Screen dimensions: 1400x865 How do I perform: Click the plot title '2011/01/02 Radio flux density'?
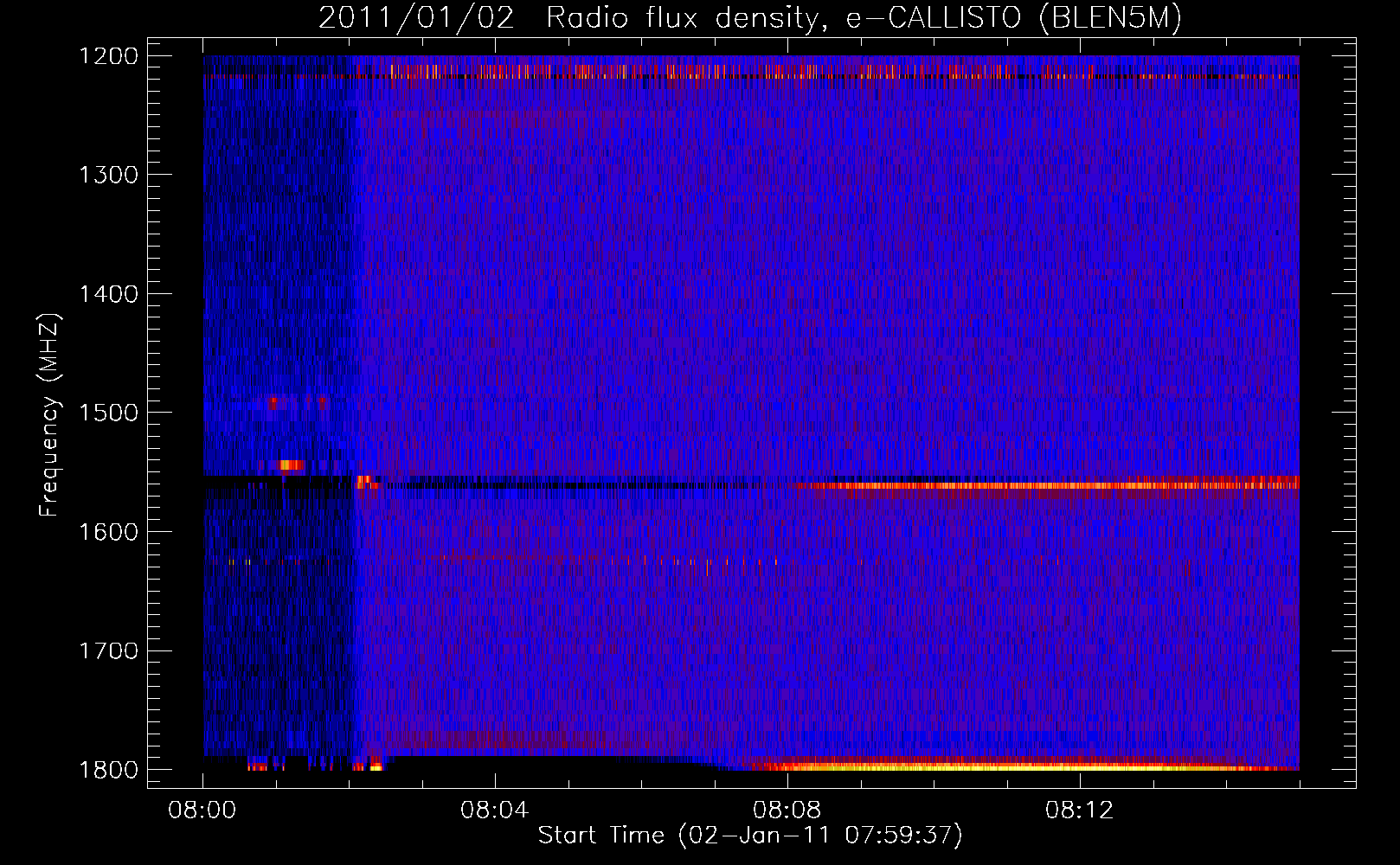(750, 18)
